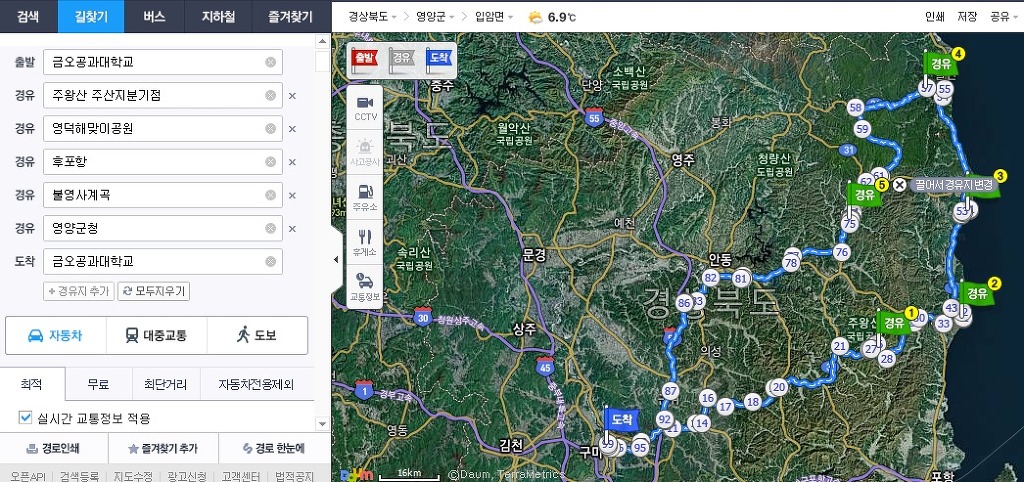This screenshot has width=1024, height=482.
Task: Click the 경유지 추가 button
Action: click(x=79, y=291)
